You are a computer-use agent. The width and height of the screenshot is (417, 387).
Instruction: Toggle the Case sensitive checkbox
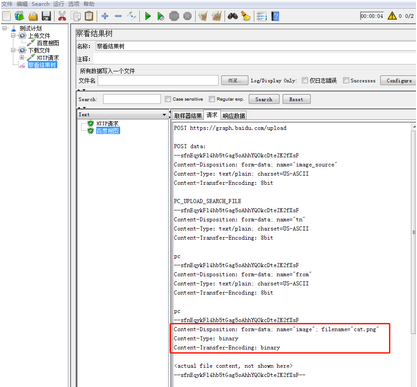(x=168, y=99)
